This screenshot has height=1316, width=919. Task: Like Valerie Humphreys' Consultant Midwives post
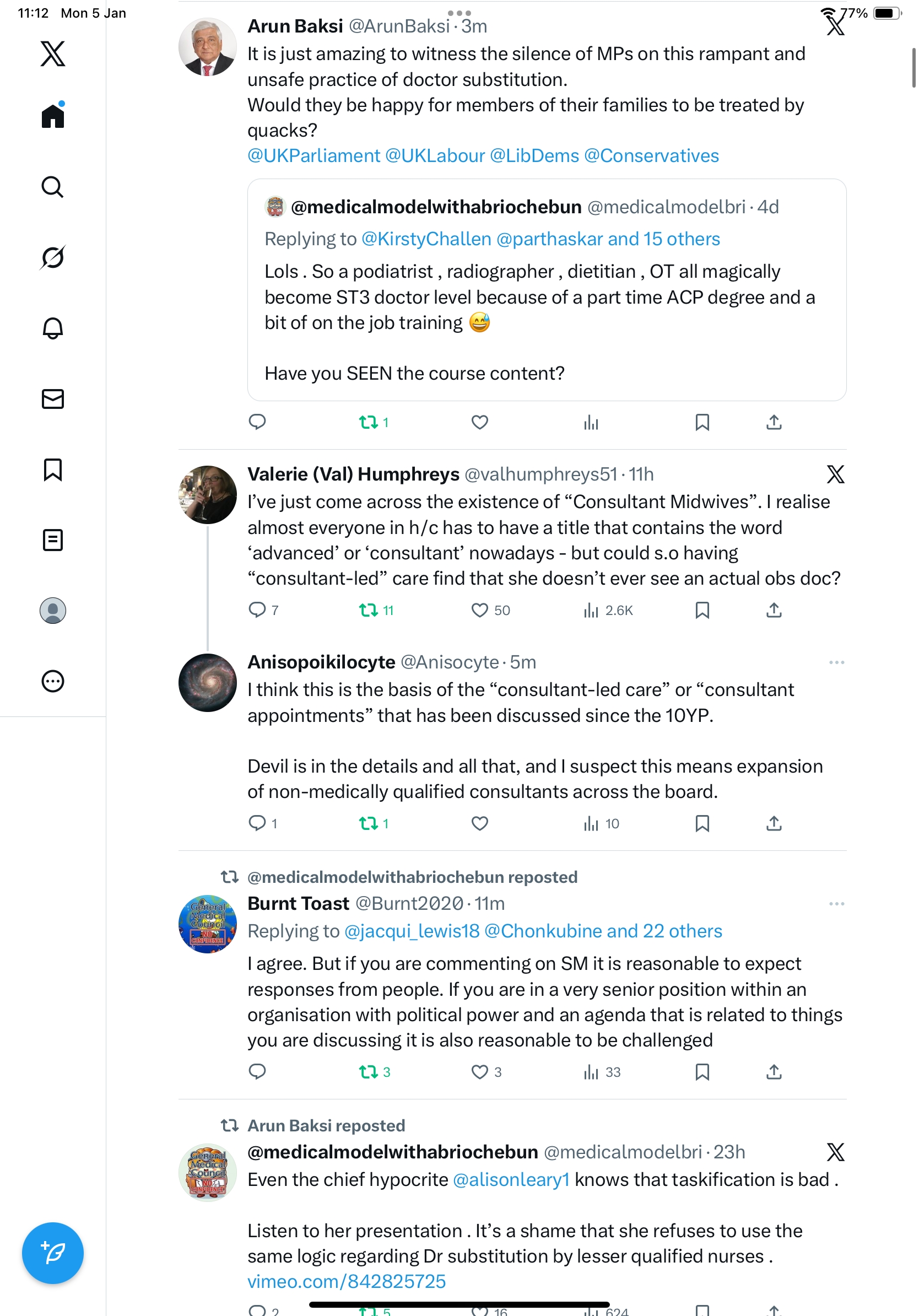[x=479, y=611]
